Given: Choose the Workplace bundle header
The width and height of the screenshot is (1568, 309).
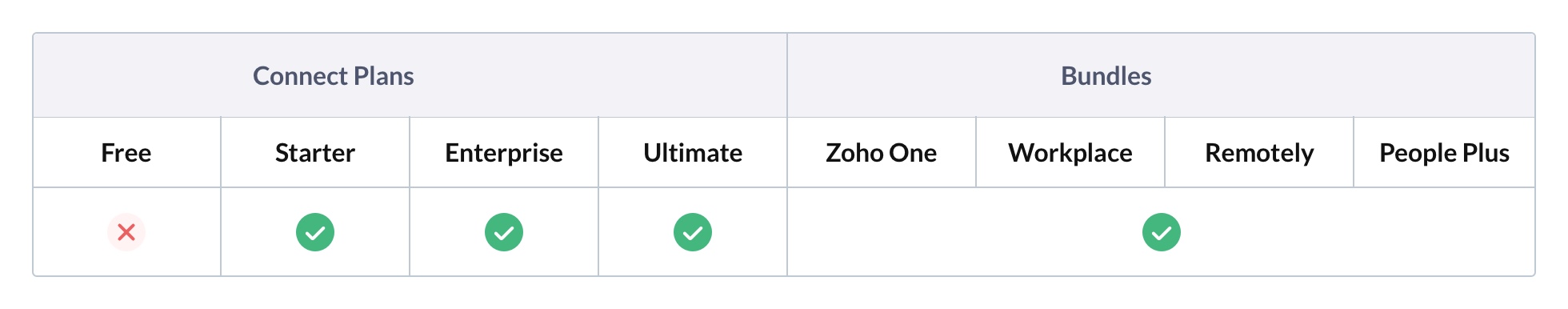Looking at the screenshot, I should pyautogui.click(x=1070, y=153).
